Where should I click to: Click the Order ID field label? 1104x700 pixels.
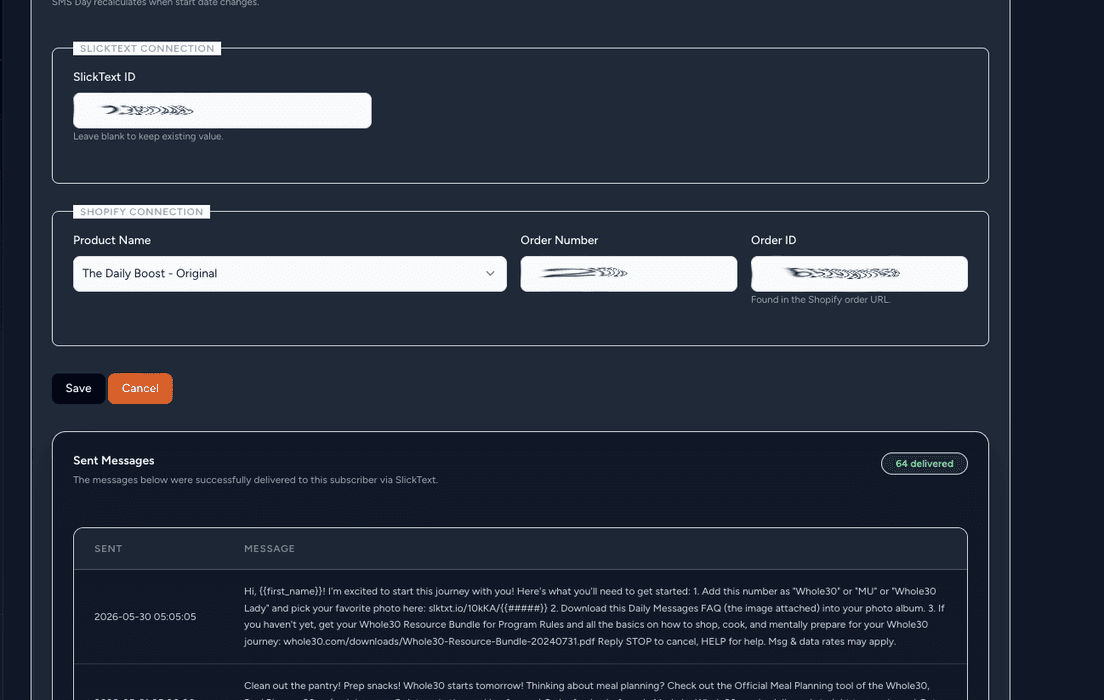click(x=773, y=240)
